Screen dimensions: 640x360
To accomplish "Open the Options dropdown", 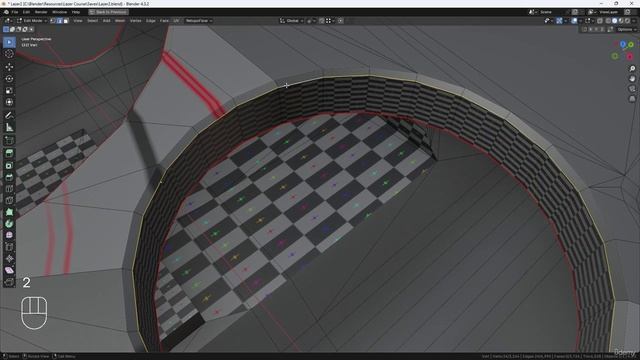I will pos(626,29).
